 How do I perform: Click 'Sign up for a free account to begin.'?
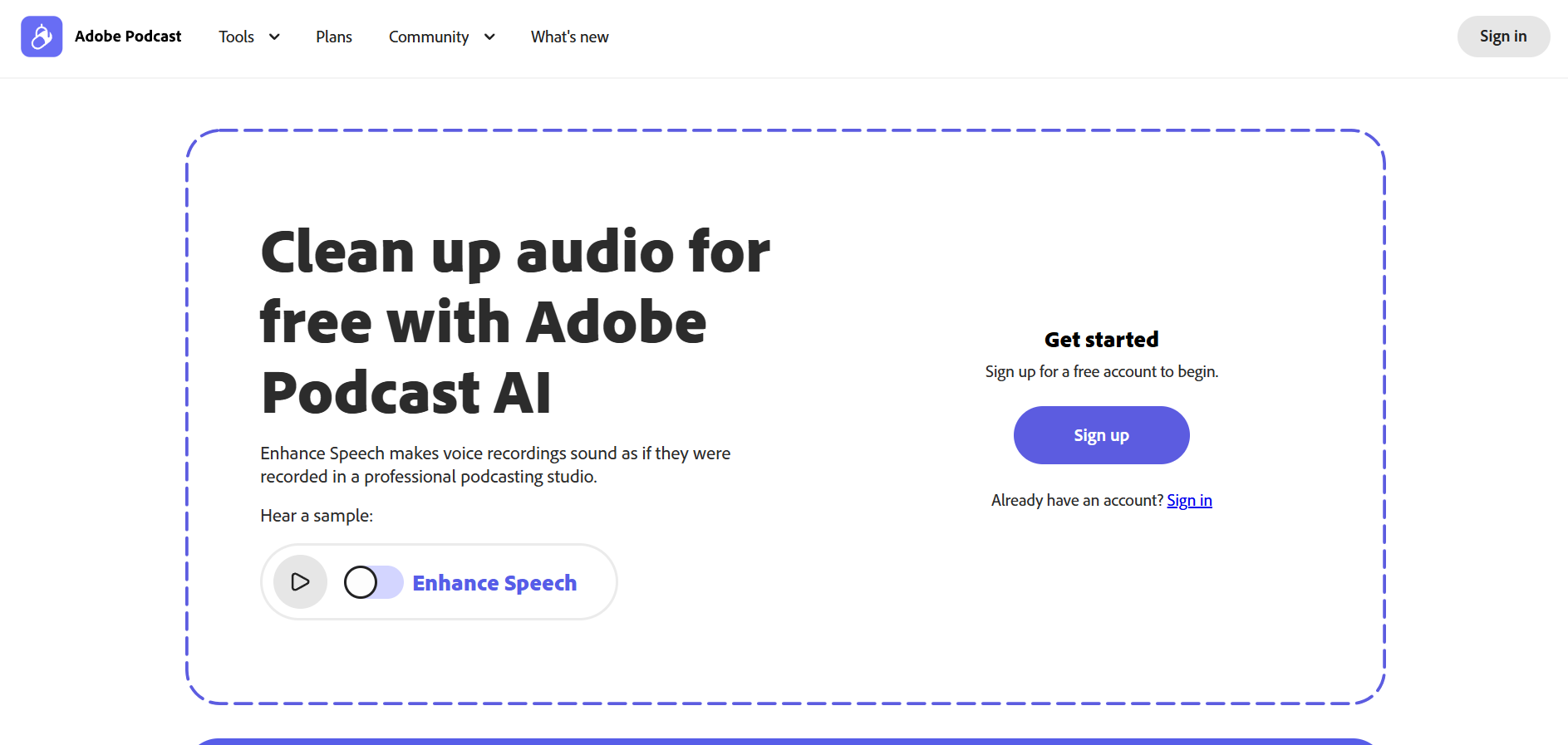tap(1102, 371)
